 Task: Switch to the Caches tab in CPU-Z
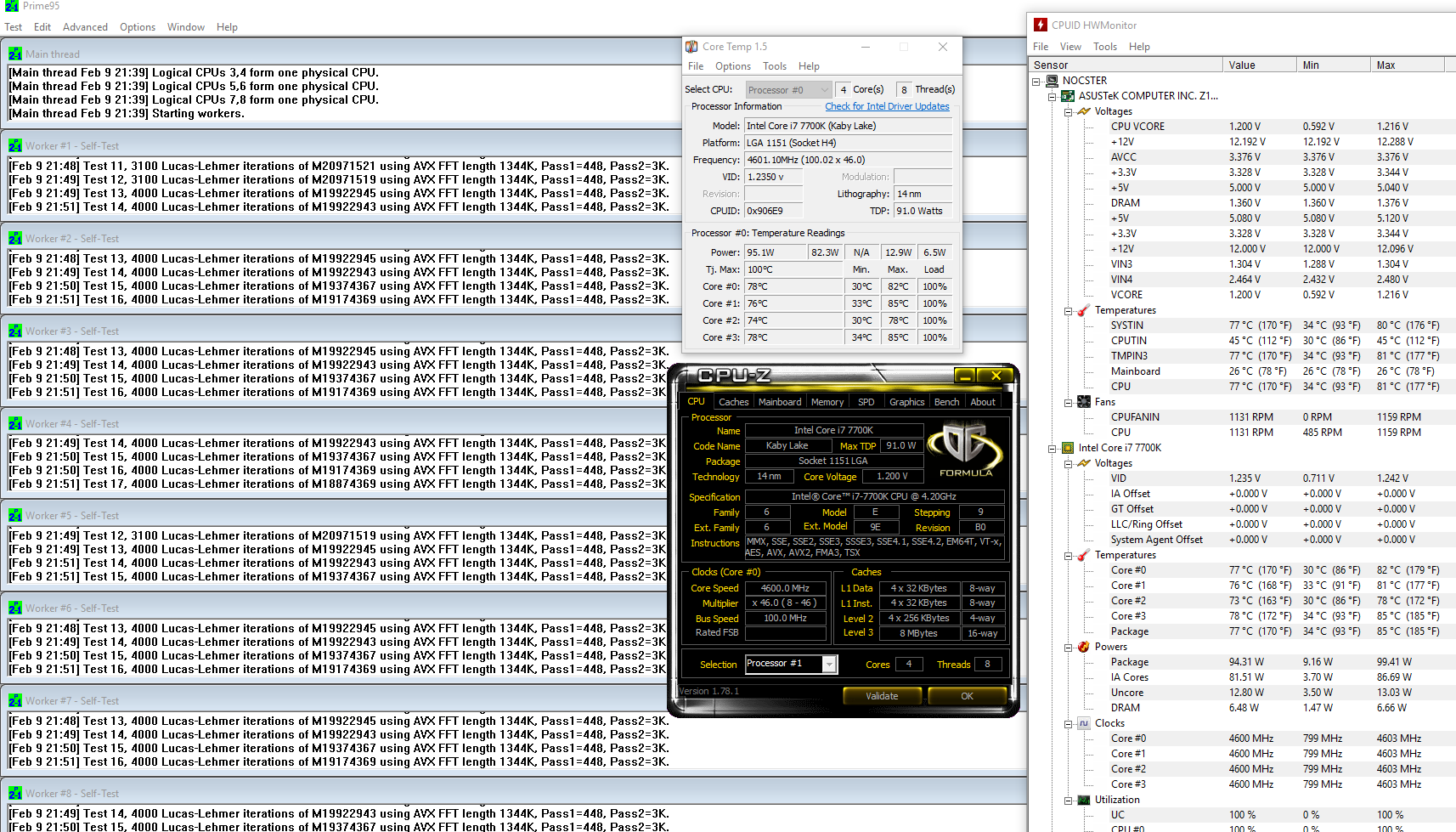pos(733,402)
